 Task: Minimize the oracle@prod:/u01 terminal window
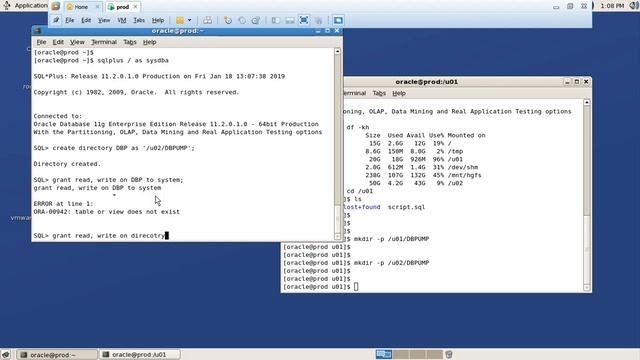pos(567,82)
